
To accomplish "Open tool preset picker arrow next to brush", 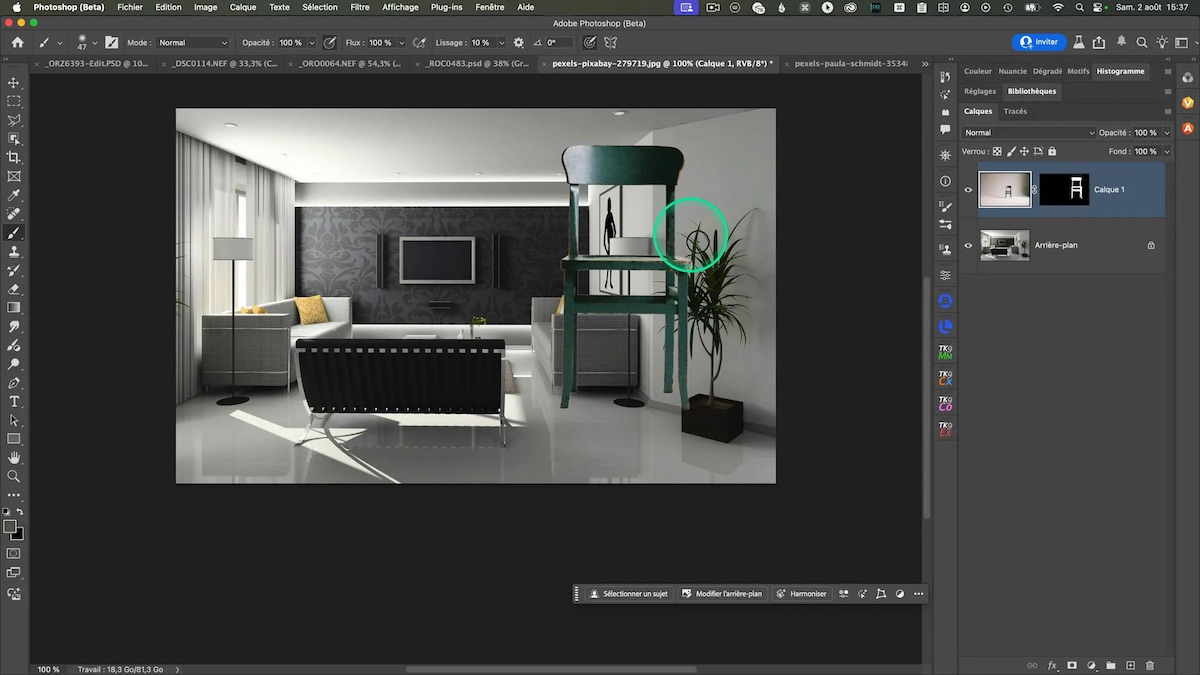I will click(60, 43).
